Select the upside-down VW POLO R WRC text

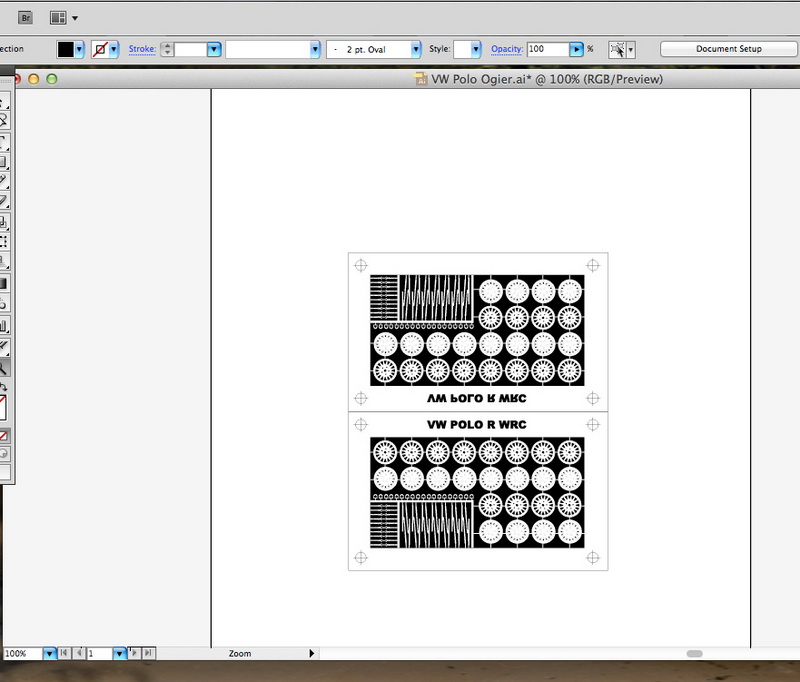477,398
